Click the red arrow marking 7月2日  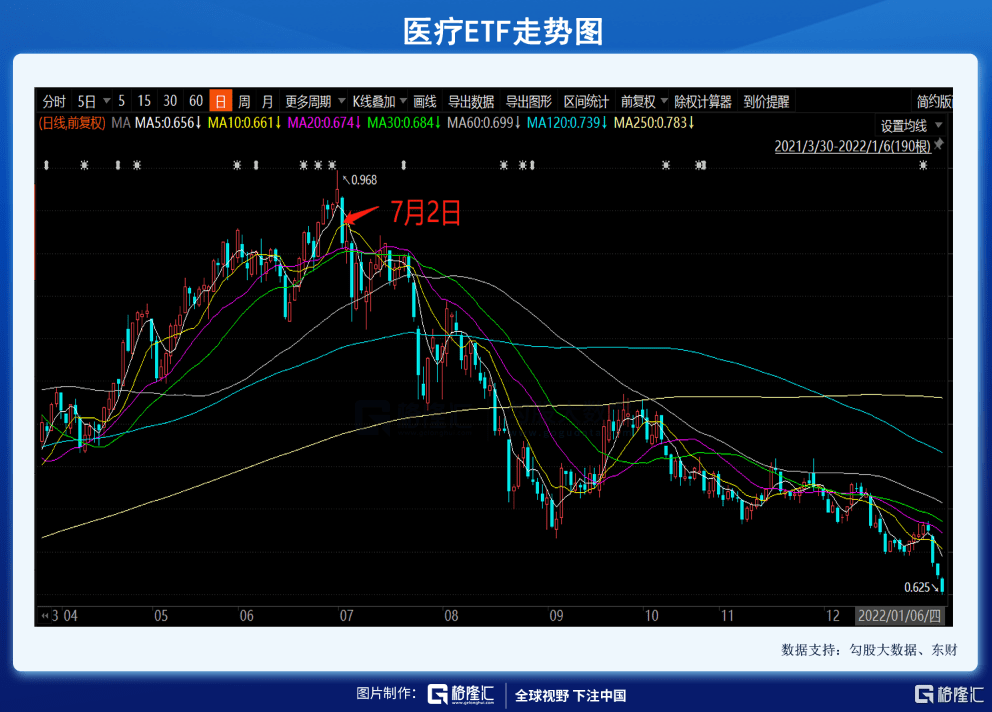[361, 215]
